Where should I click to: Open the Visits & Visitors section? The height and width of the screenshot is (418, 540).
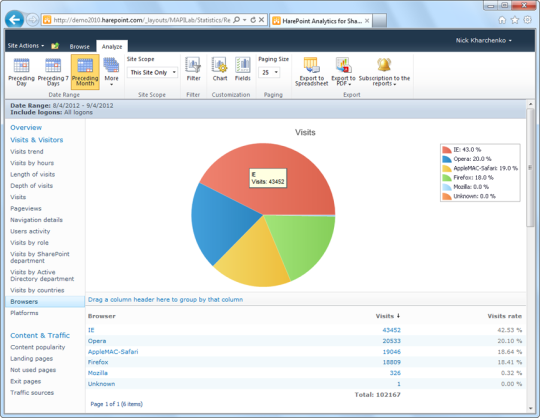tap(37, 140)
